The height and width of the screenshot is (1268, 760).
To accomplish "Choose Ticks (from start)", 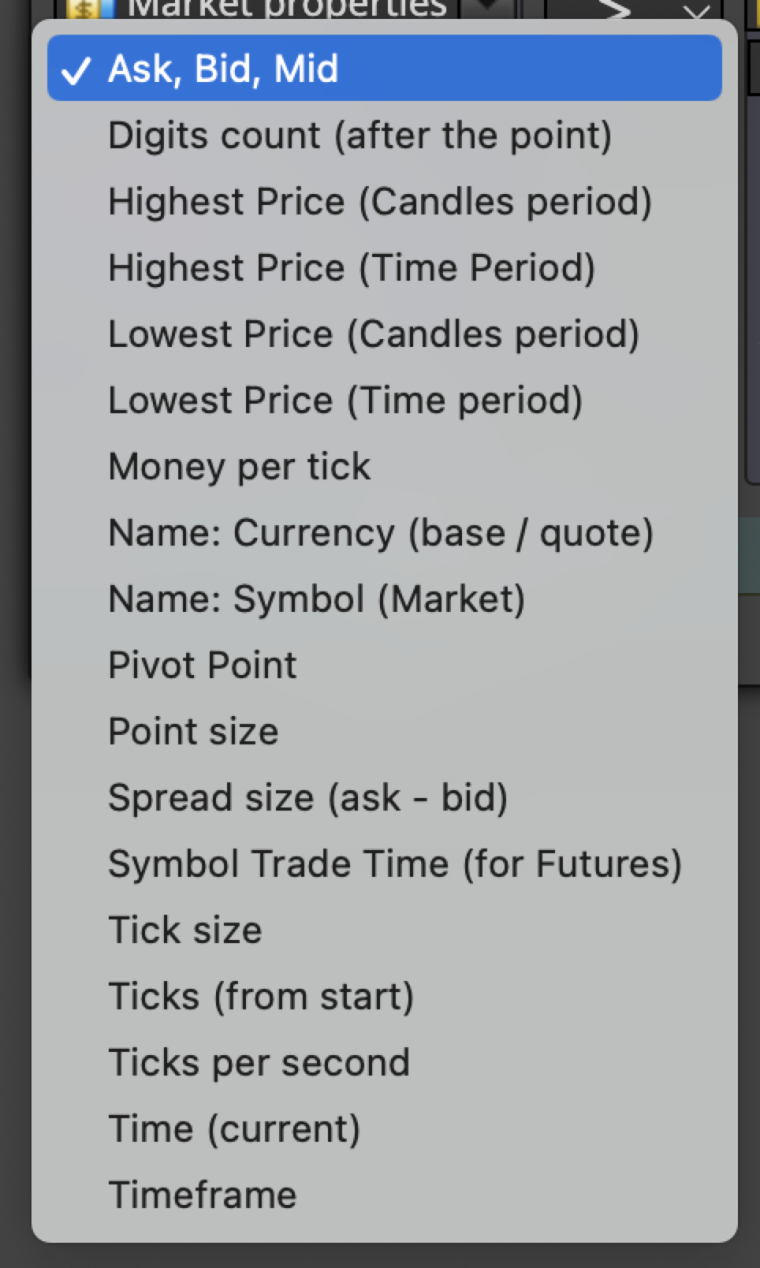I will coord(384,995).
